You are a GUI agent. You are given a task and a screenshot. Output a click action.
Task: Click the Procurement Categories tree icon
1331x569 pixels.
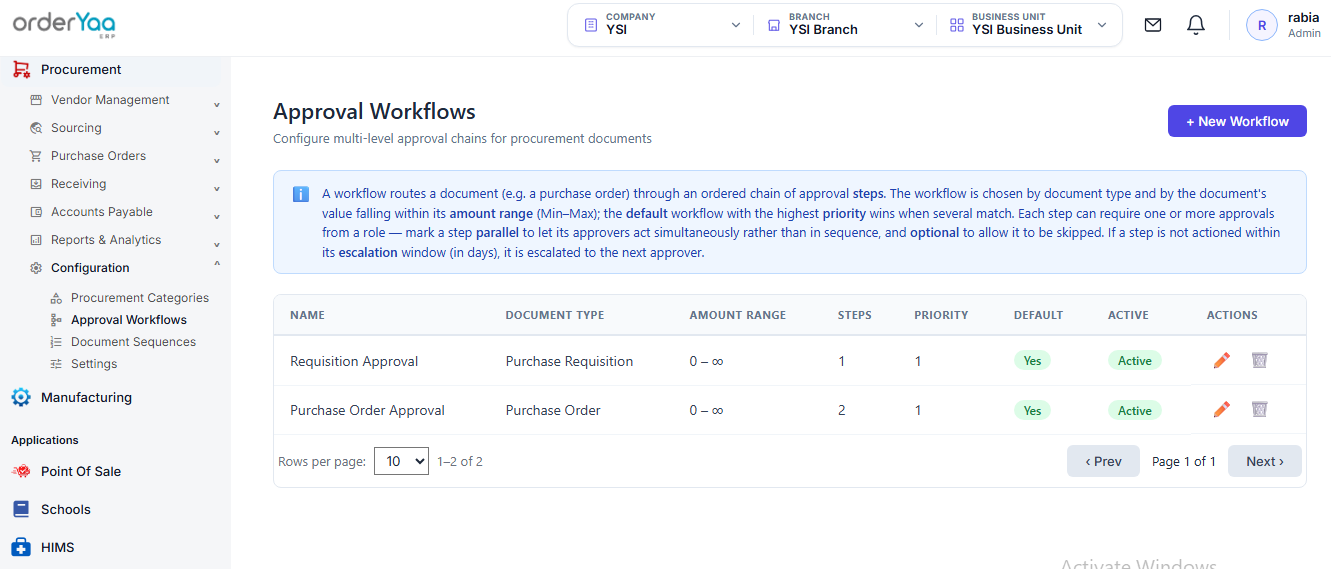(x=56, y=298)
